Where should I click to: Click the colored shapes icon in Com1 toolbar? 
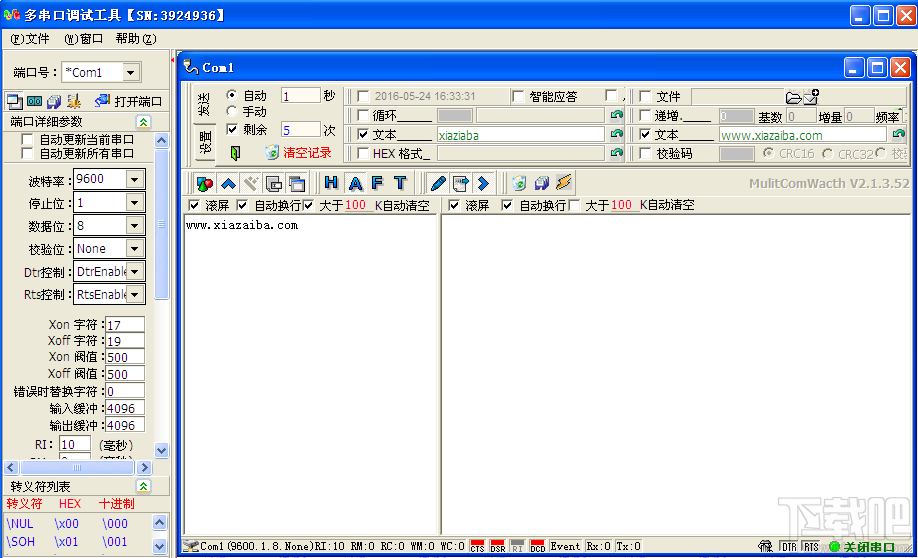tap(205, 184)
